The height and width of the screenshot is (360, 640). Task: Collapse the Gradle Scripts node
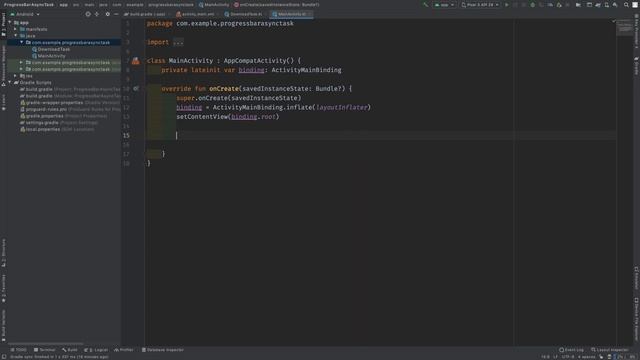(x=10, y=82)
